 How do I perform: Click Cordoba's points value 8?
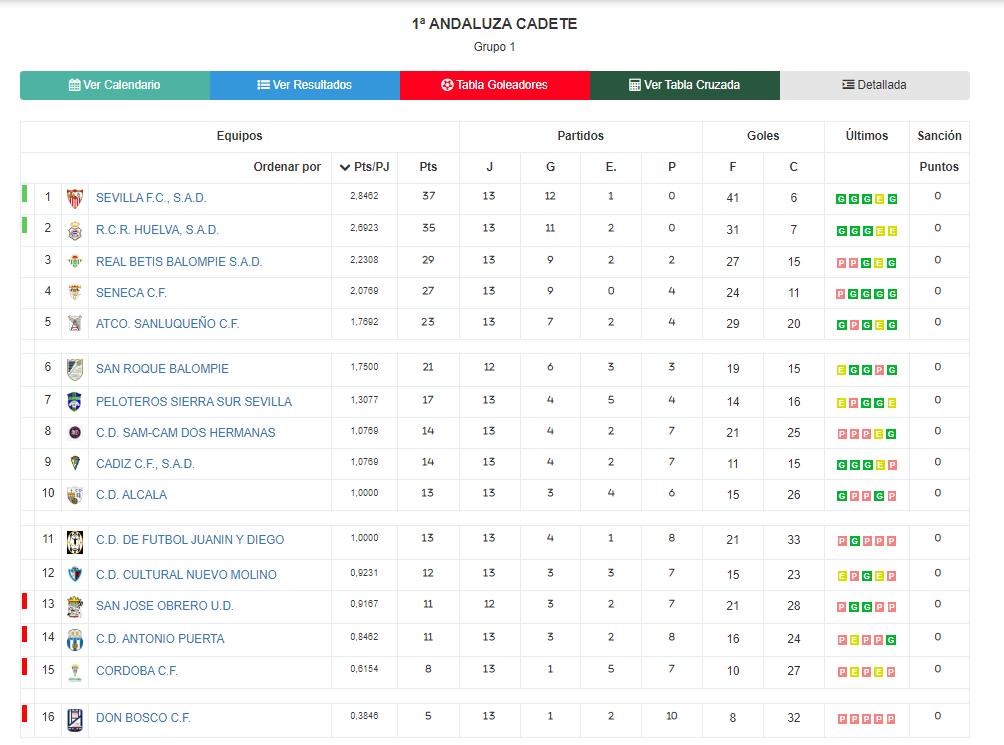click(428, 669)
